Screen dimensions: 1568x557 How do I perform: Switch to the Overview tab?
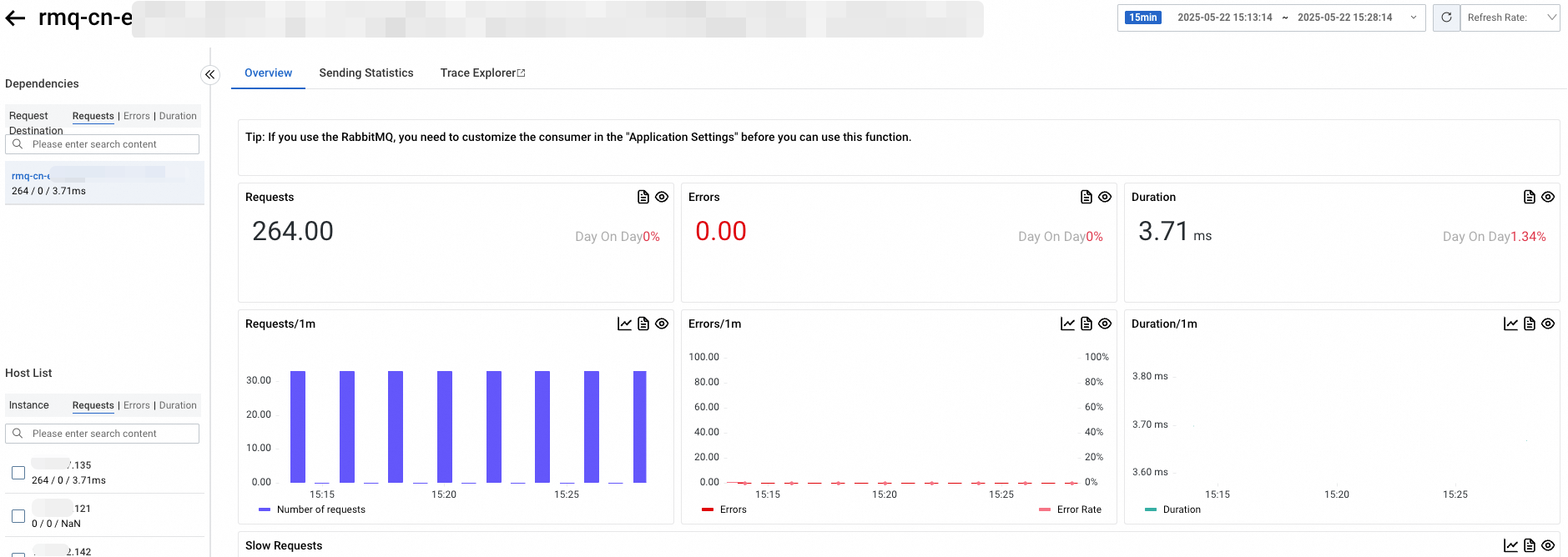[268, 73]
